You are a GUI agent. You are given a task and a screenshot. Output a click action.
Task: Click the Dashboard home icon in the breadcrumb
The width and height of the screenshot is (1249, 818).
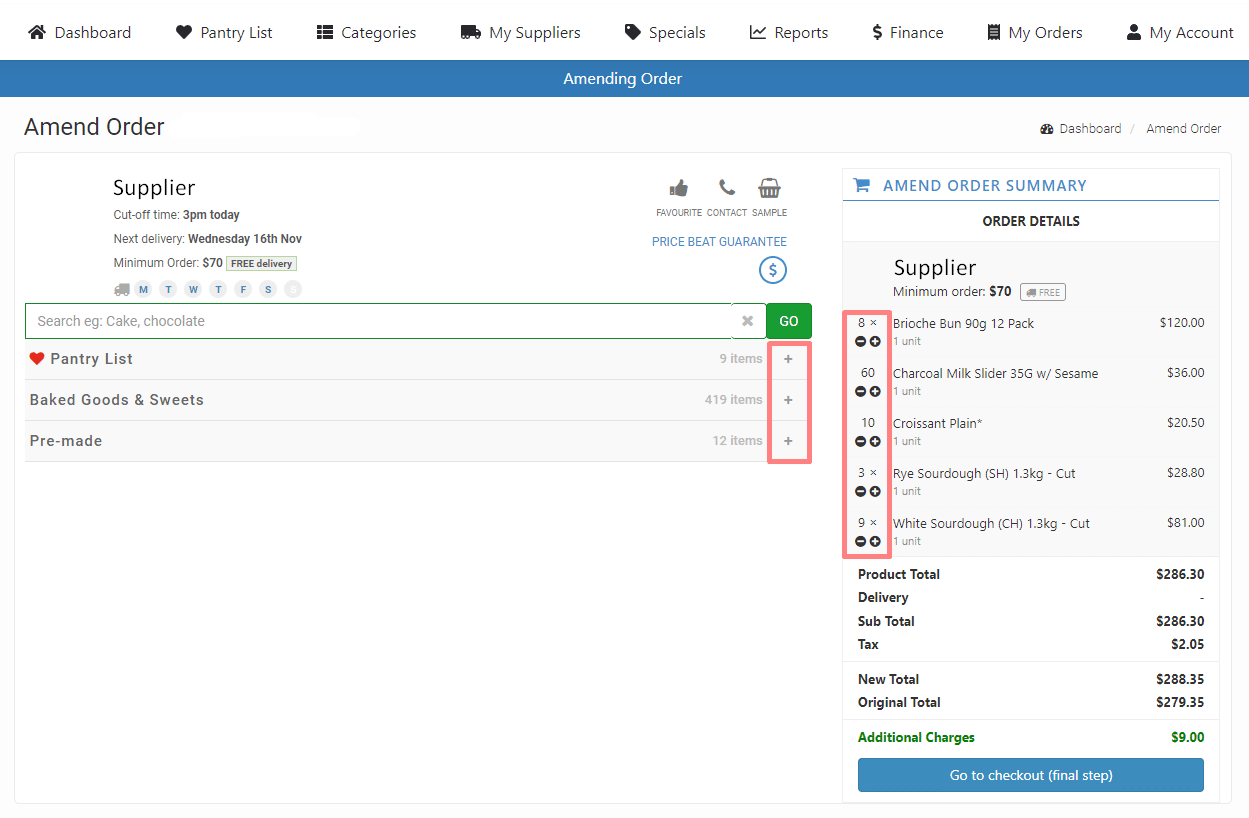click(x=1049, y=128)
